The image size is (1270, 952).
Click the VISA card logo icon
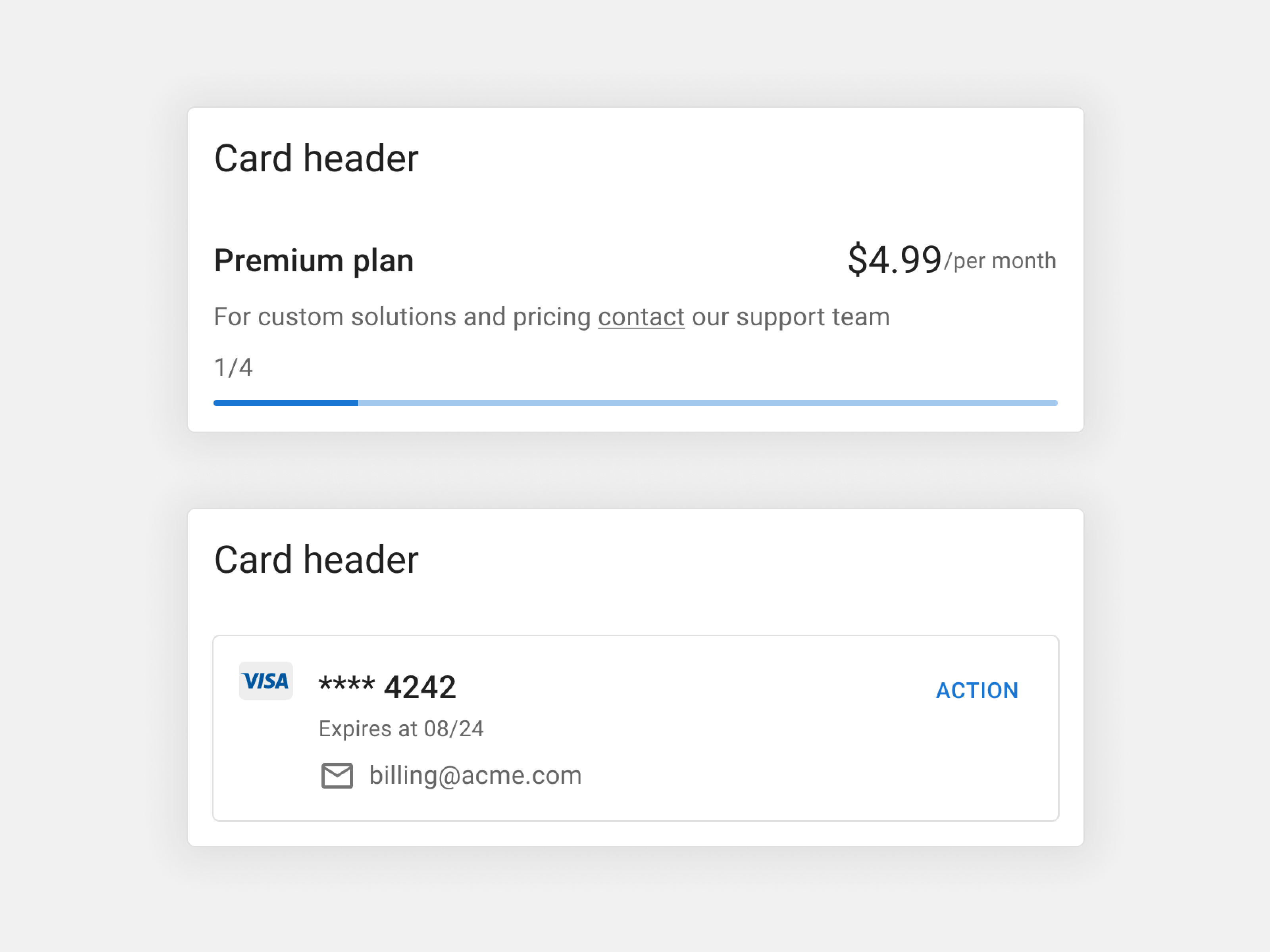pos(265,681)
